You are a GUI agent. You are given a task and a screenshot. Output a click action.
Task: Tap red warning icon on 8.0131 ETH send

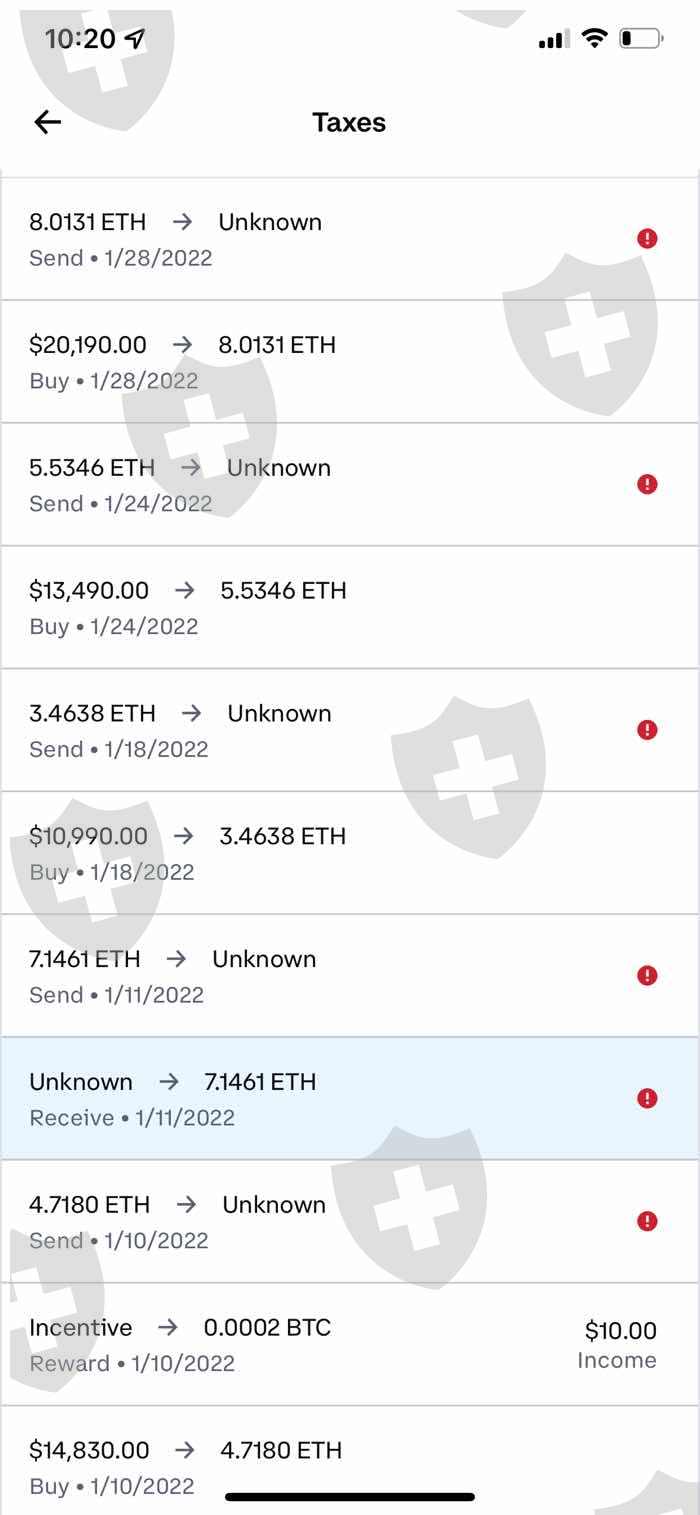tap(648, 238)
